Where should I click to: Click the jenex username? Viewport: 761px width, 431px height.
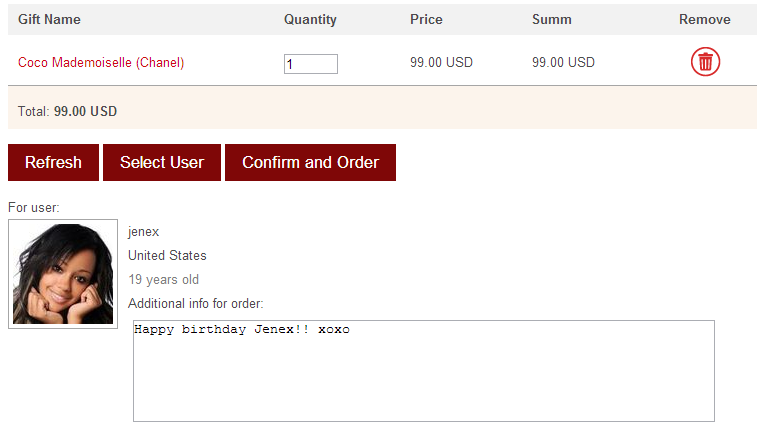pyautogui.click(x=144, y=232)
